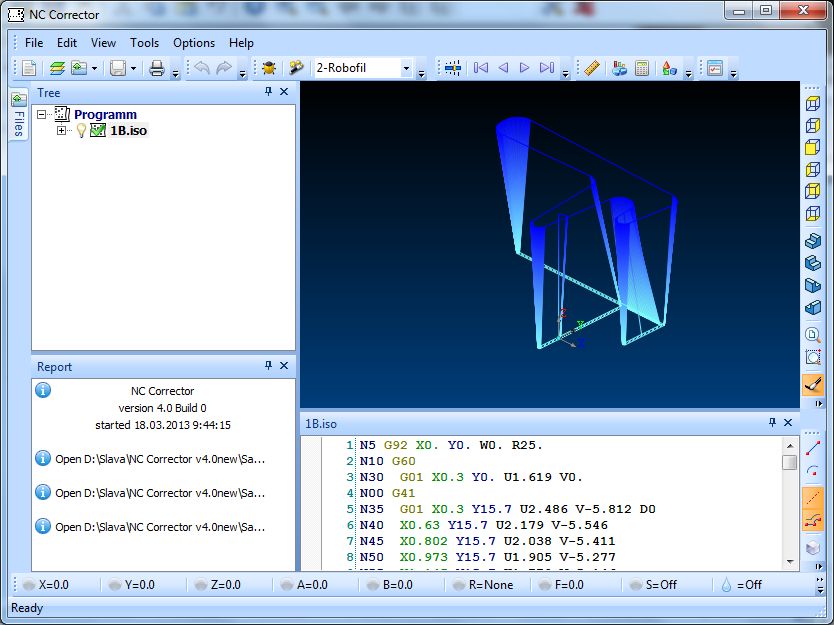This screenshot has width=834, height=625.
Task: Select the fourth cube view icon
Action: (812, 169)
